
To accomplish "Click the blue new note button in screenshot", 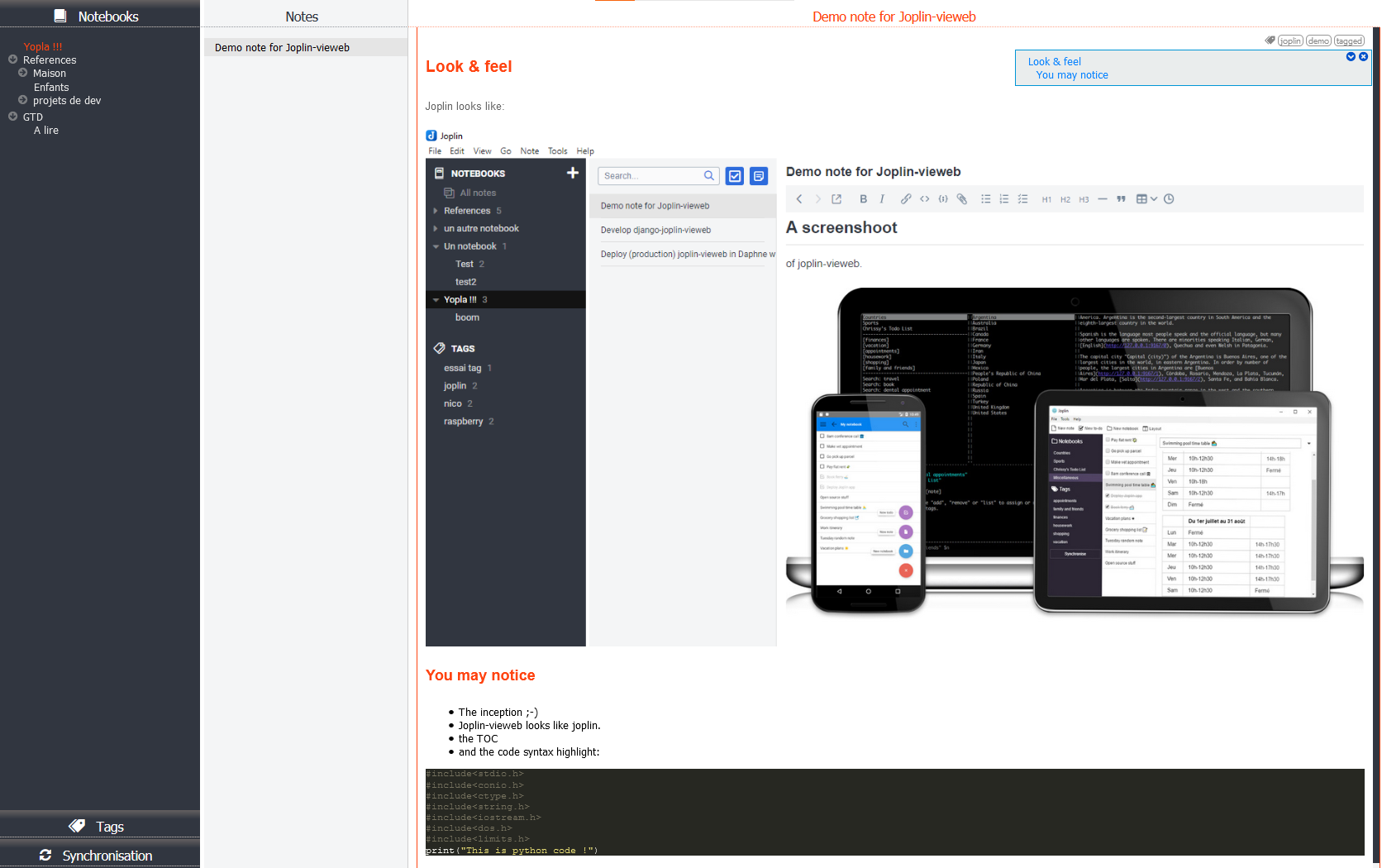I will click(x=759, y=175).
